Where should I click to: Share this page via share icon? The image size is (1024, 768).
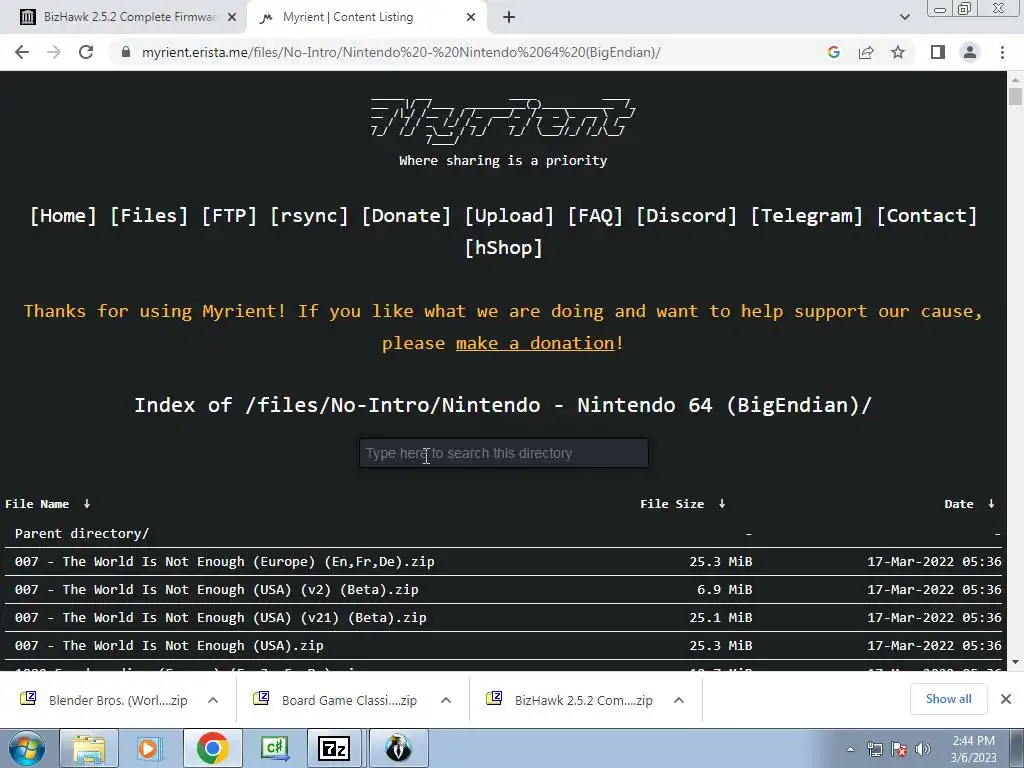(866, 52)
